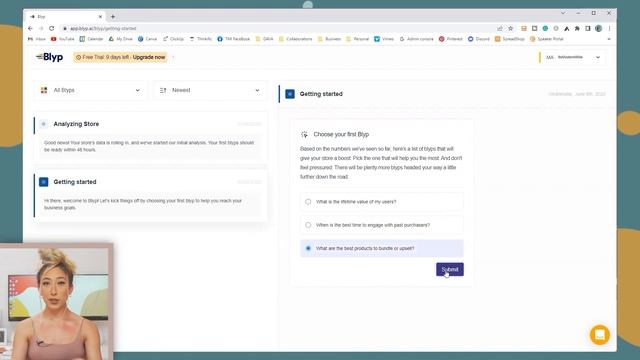Close the Blyp browser tab
640x360 pixels.
pyautogui.click(x=100, y=17)
